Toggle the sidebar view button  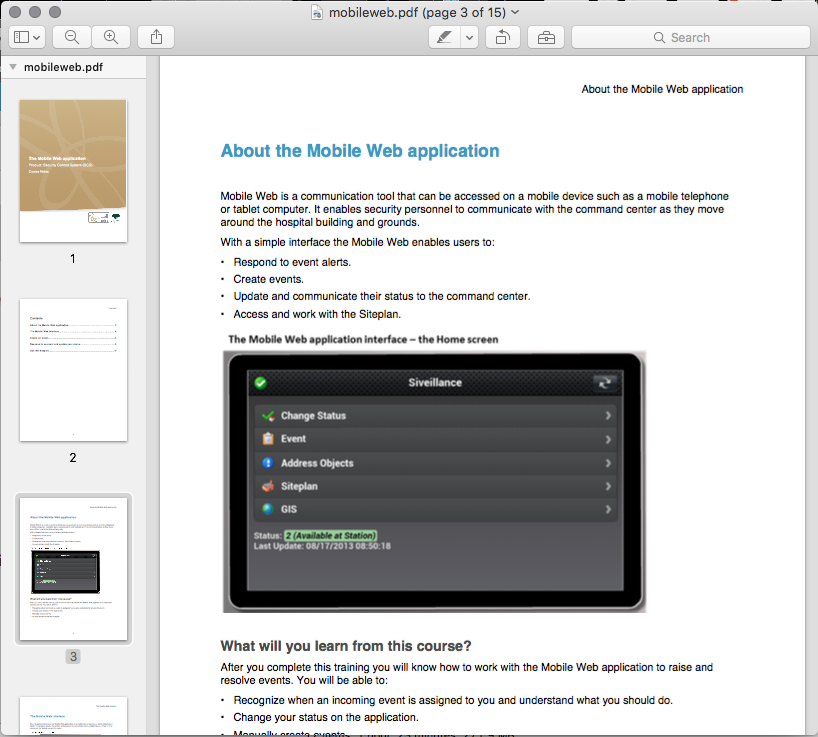pos(26,37)
